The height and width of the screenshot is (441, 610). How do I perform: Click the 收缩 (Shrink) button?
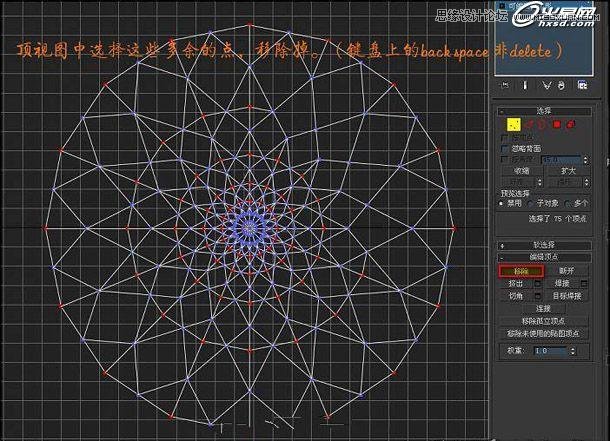521,171
